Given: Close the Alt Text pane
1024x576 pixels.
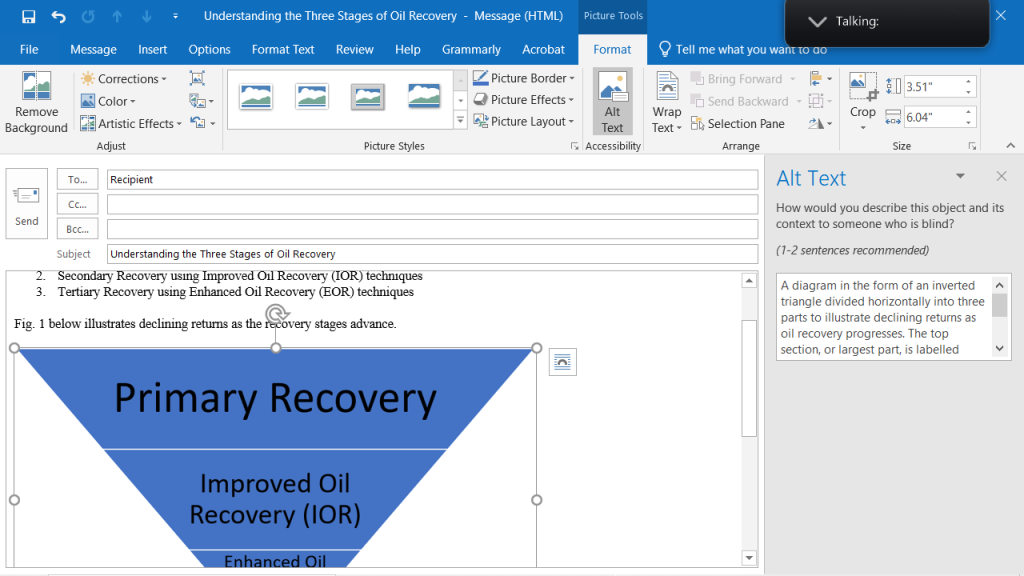Looking at the screenshot, I should coord(1001,176).
